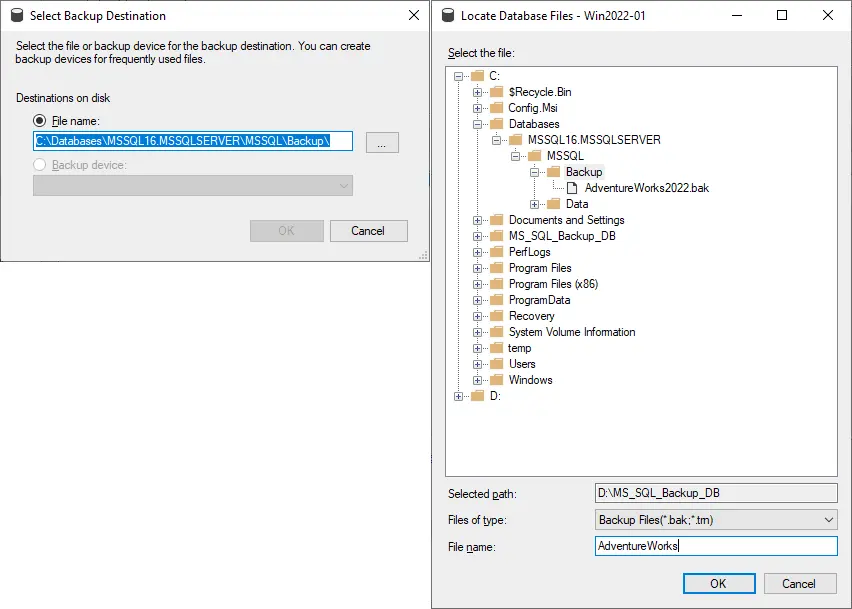Click the $Recycle.Bin folder icon

(497, 92)
